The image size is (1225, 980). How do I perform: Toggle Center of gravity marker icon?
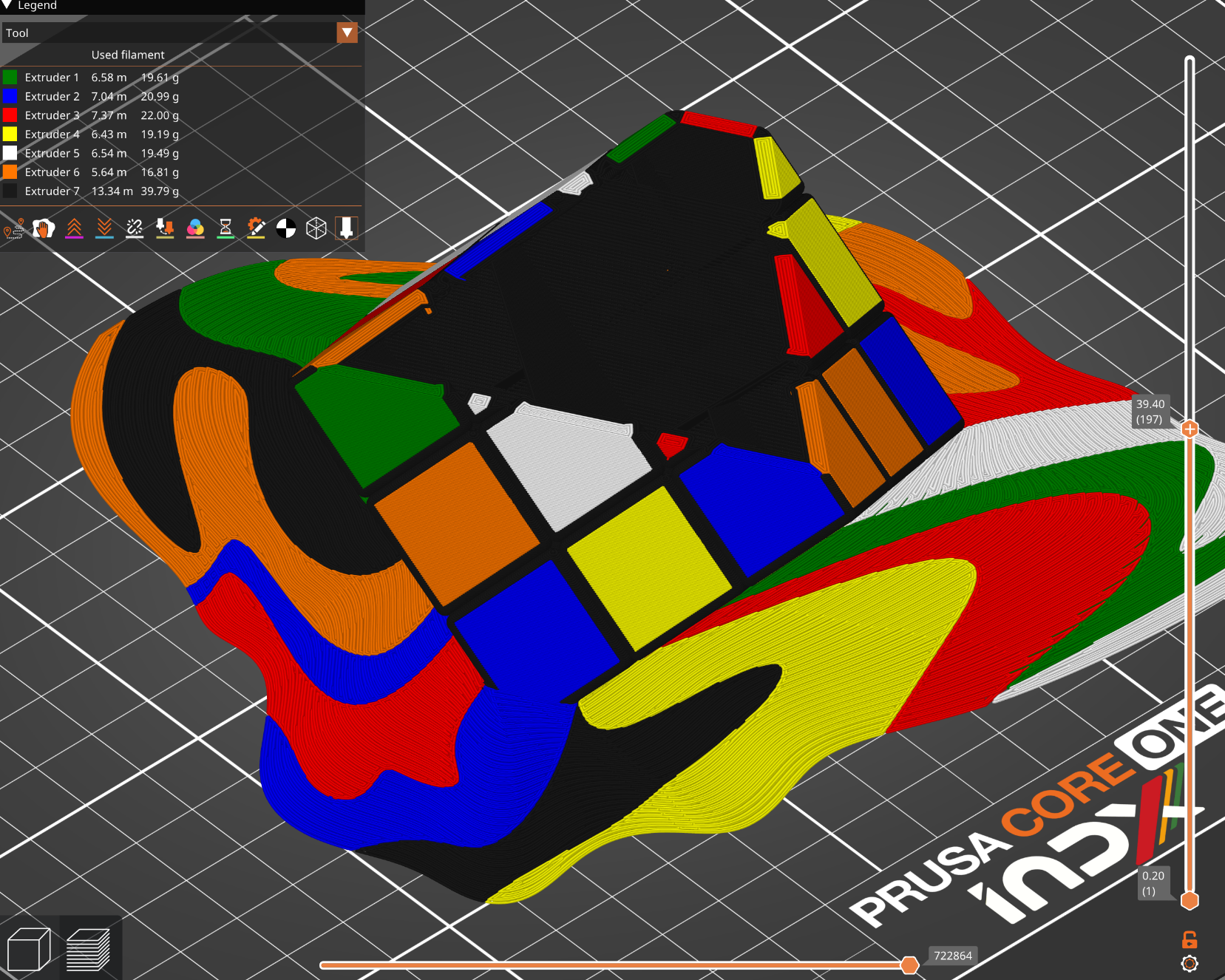pyautogui.click(x=286, y=228)
